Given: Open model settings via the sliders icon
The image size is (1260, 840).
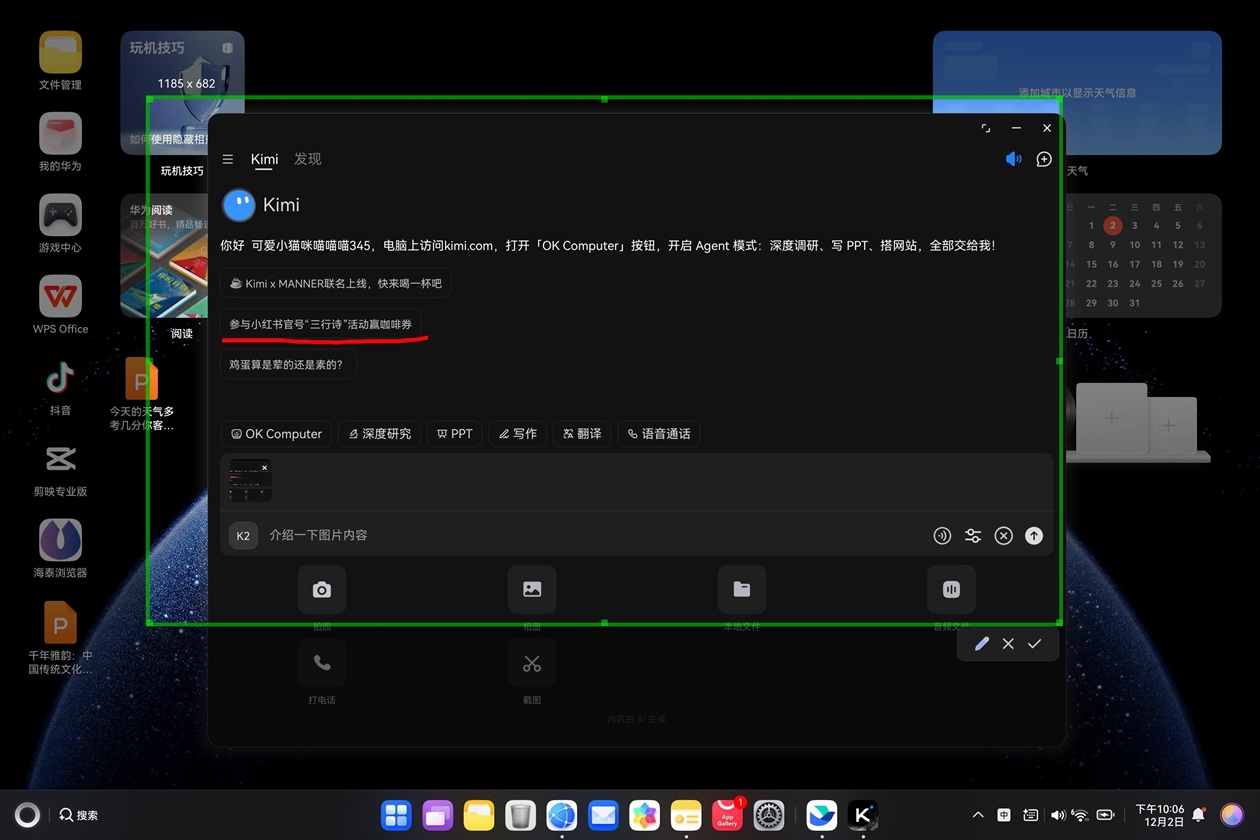Looking at the screenshot, I should [x=972, y=535].
